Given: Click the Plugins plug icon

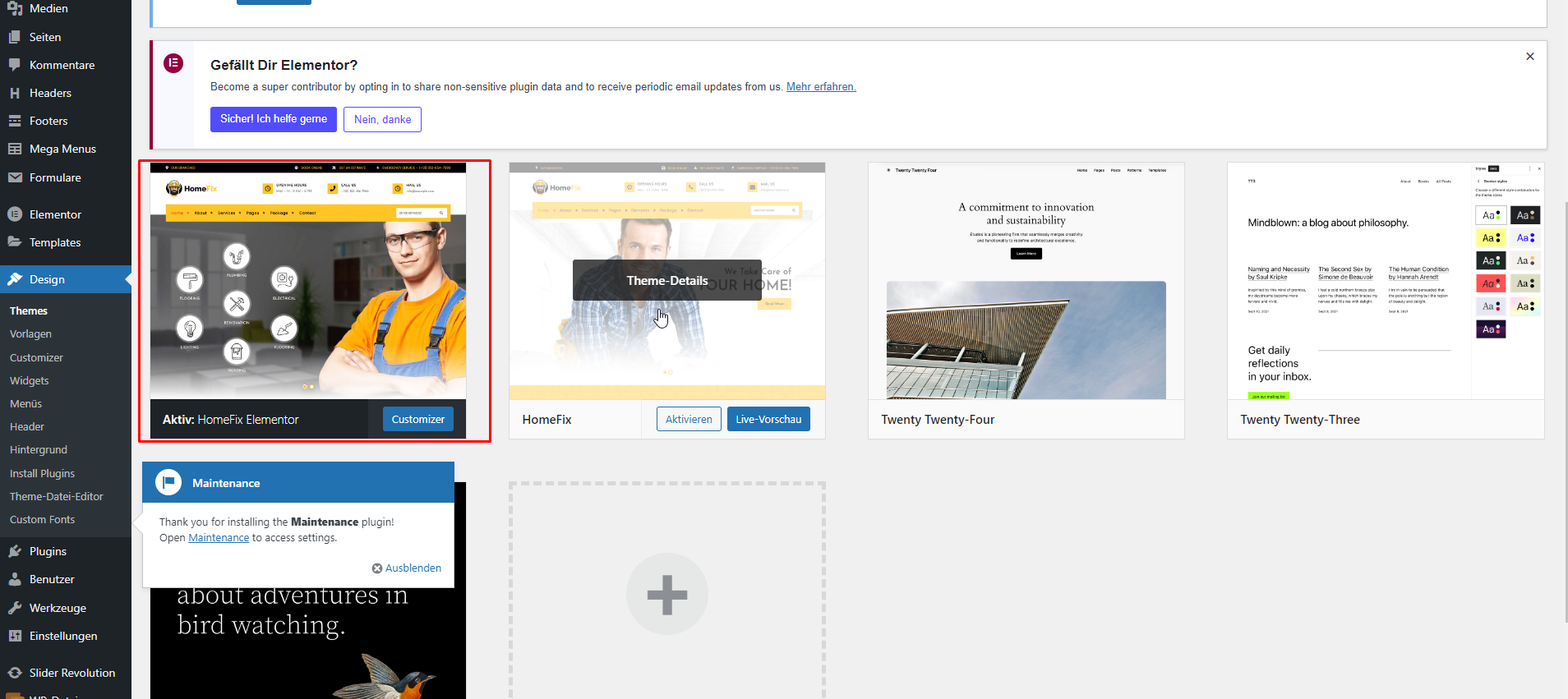Looking at the screenshot, I should tap(15, 551).
